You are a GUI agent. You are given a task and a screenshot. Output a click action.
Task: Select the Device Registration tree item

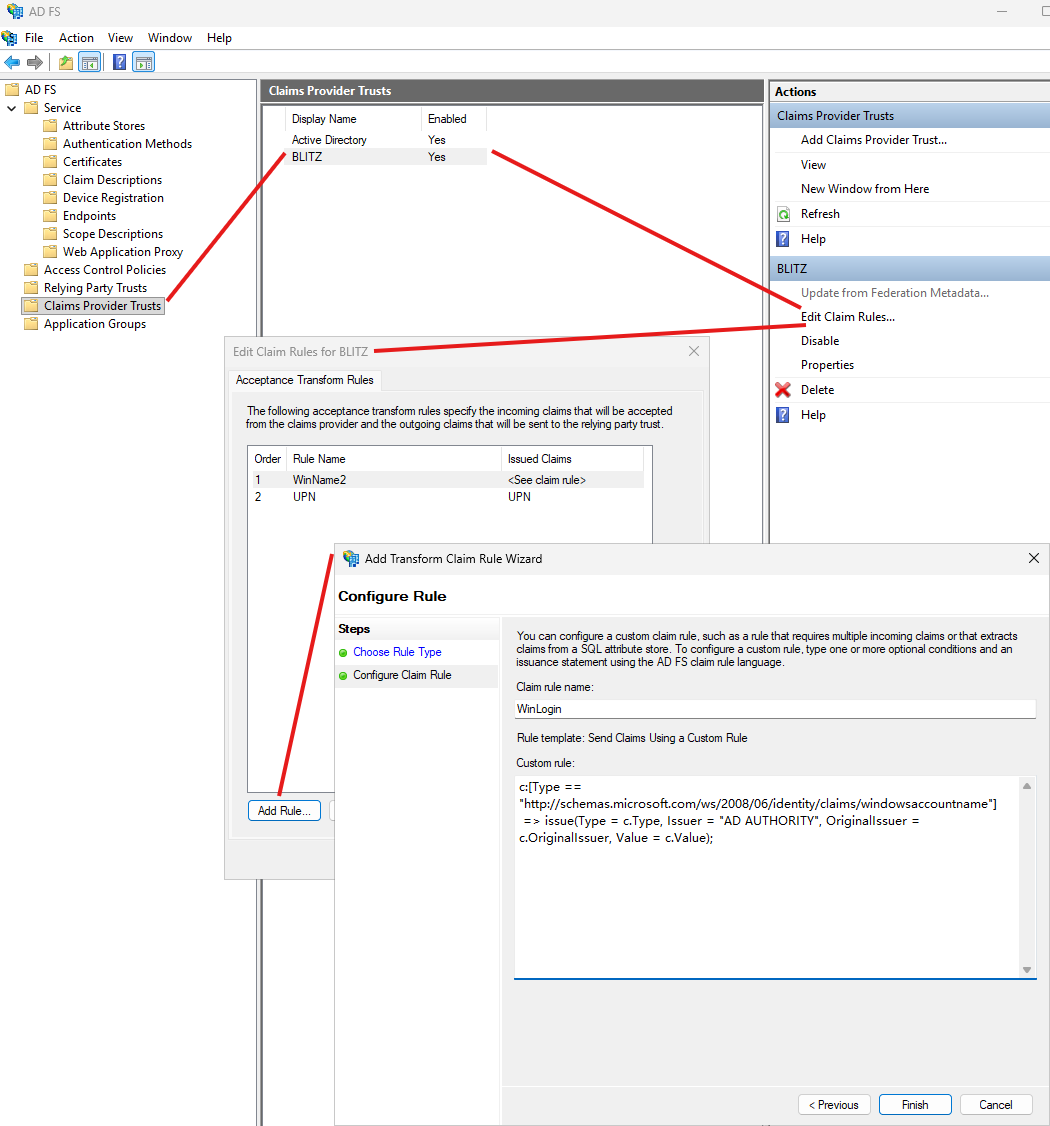click(x=113, y=197)
